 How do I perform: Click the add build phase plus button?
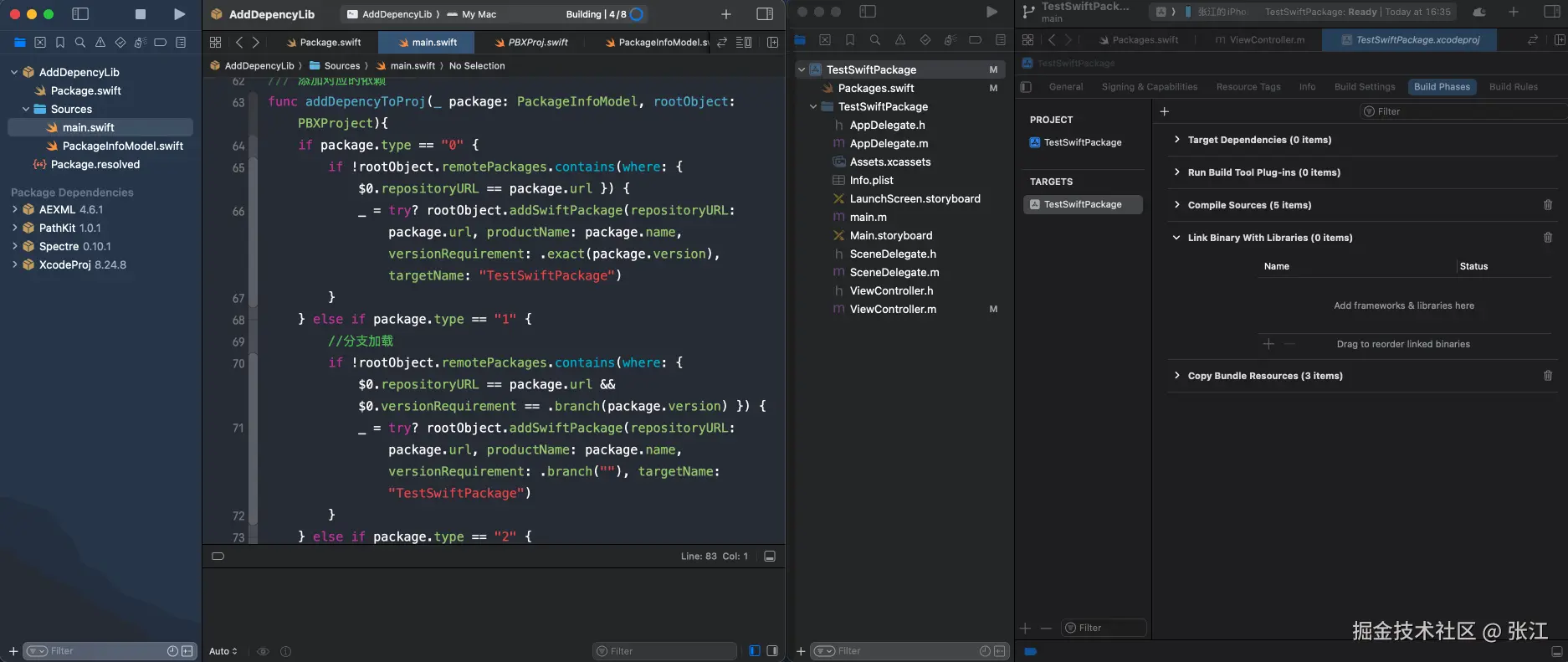[x=1164, y=111]
